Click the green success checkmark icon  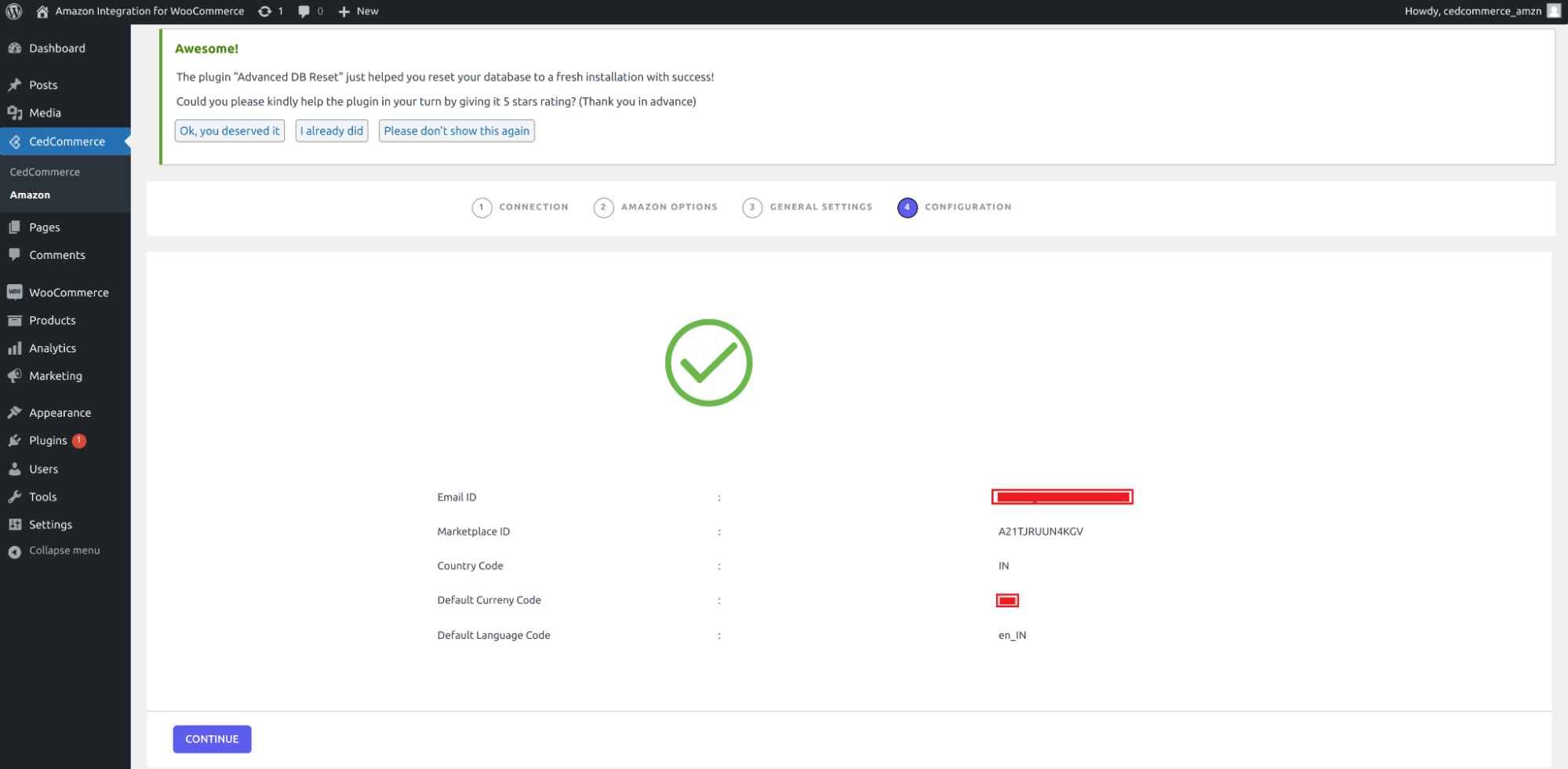click(708, 363)
